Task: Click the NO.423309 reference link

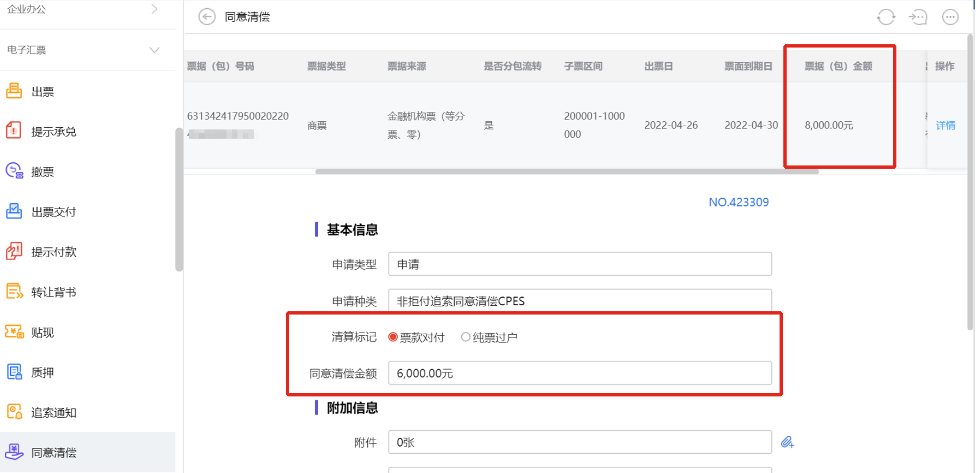Action: click(x=738, y=202)
